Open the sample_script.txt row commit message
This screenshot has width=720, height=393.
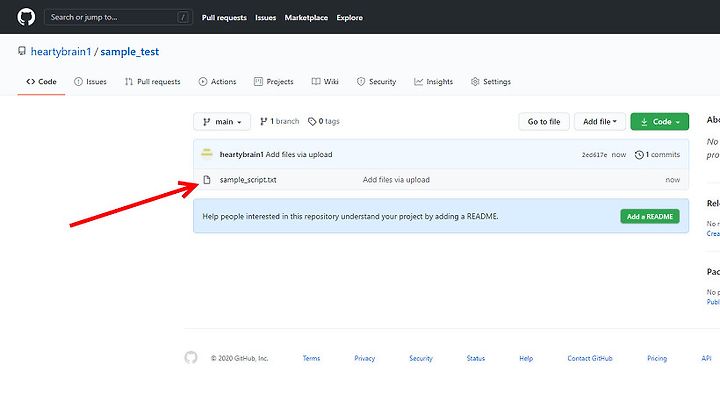(x=396, y=180)
